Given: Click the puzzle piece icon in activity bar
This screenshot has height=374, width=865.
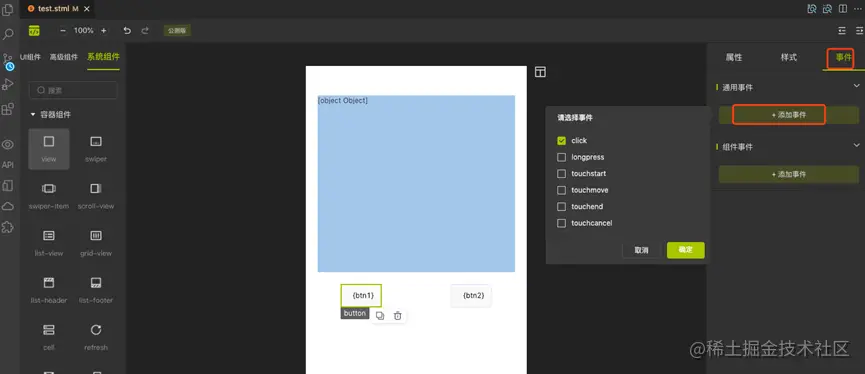Looking at the screenshot, I should click(8, 227).
